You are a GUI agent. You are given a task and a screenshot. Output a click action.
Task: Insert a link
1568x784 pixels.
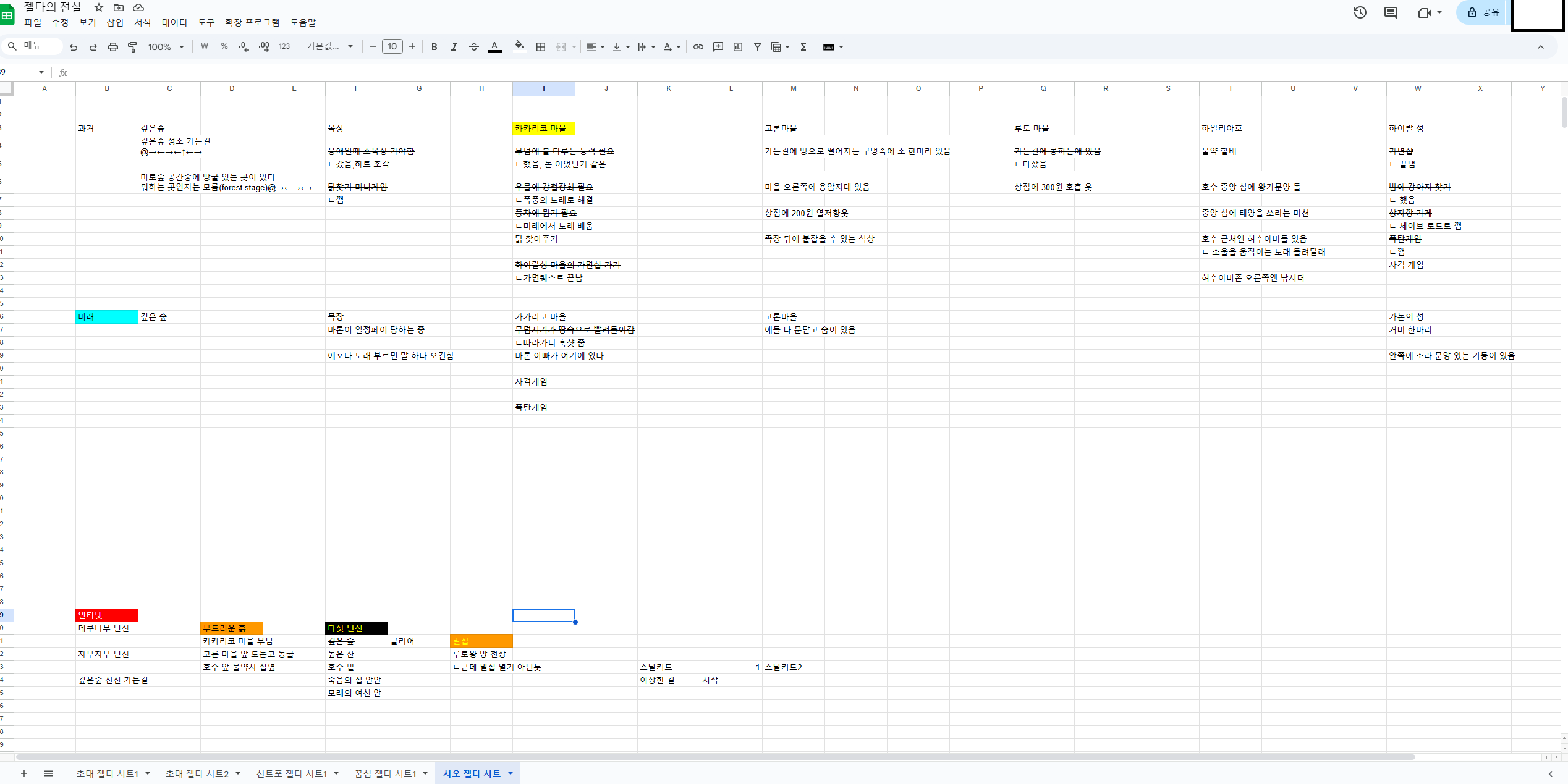tap(698, 47)
